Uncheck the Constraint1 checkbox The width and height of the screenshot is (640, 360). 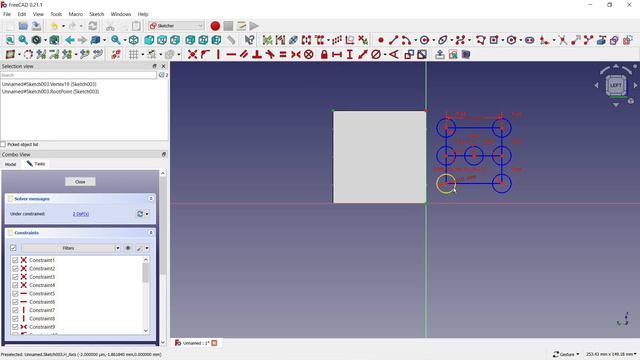pyautogui.click(x=15, y=260)
